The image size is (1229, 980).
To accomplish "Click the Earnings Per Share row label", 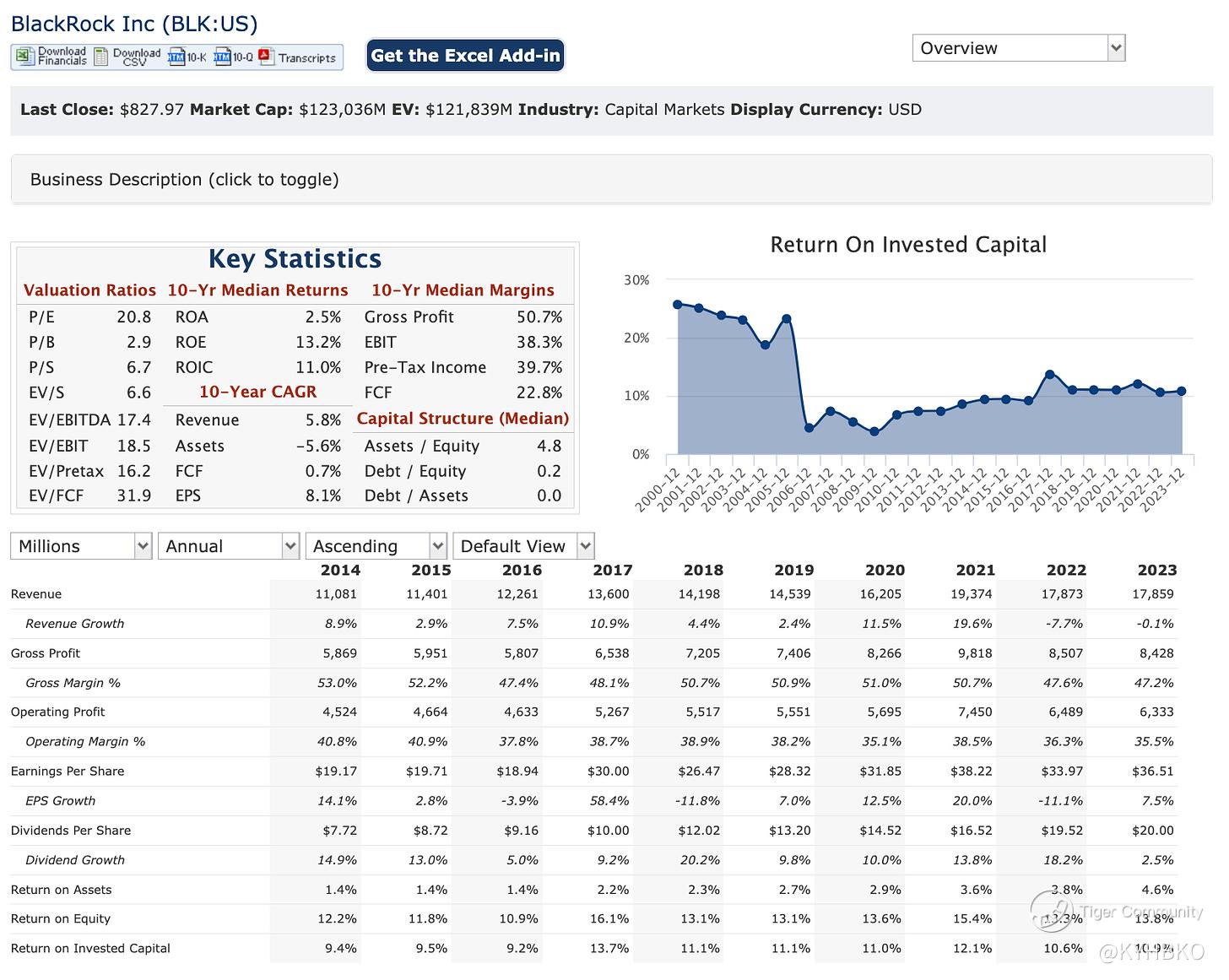I will click(x=68, y=772).
